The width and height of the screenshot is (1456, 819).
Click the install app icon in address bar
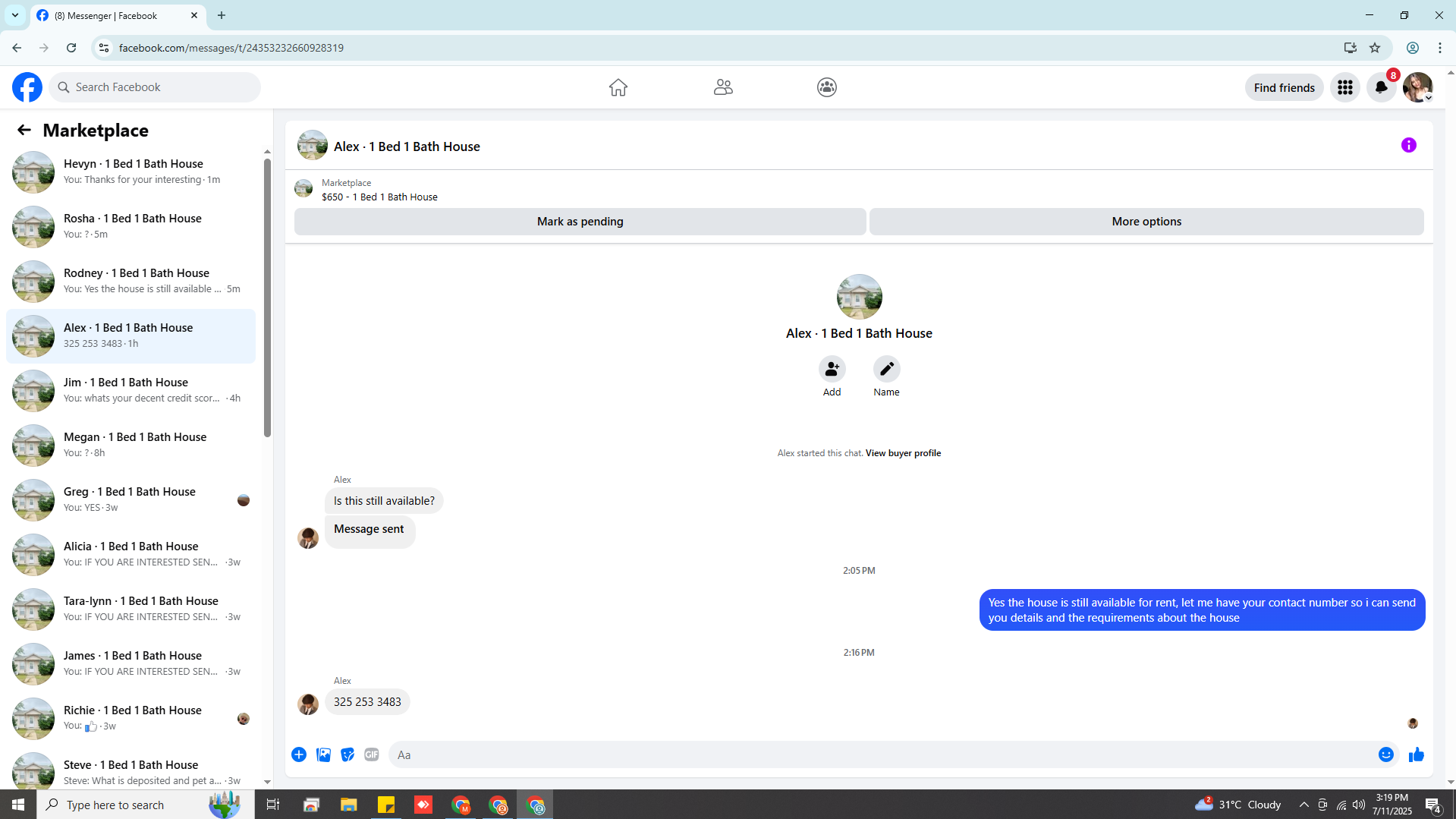tap(1351, 48)
